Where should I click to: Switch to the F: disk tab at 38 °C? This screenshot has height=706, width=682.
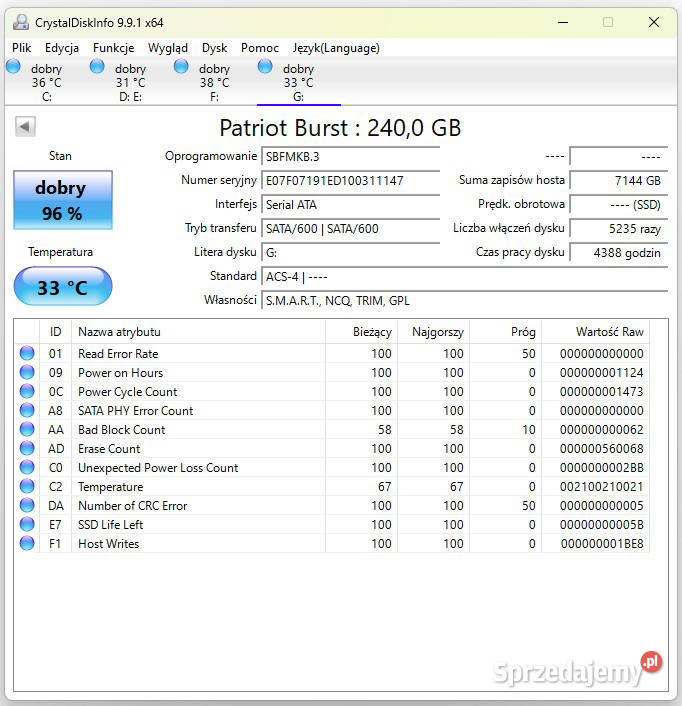tap(214, 82)
